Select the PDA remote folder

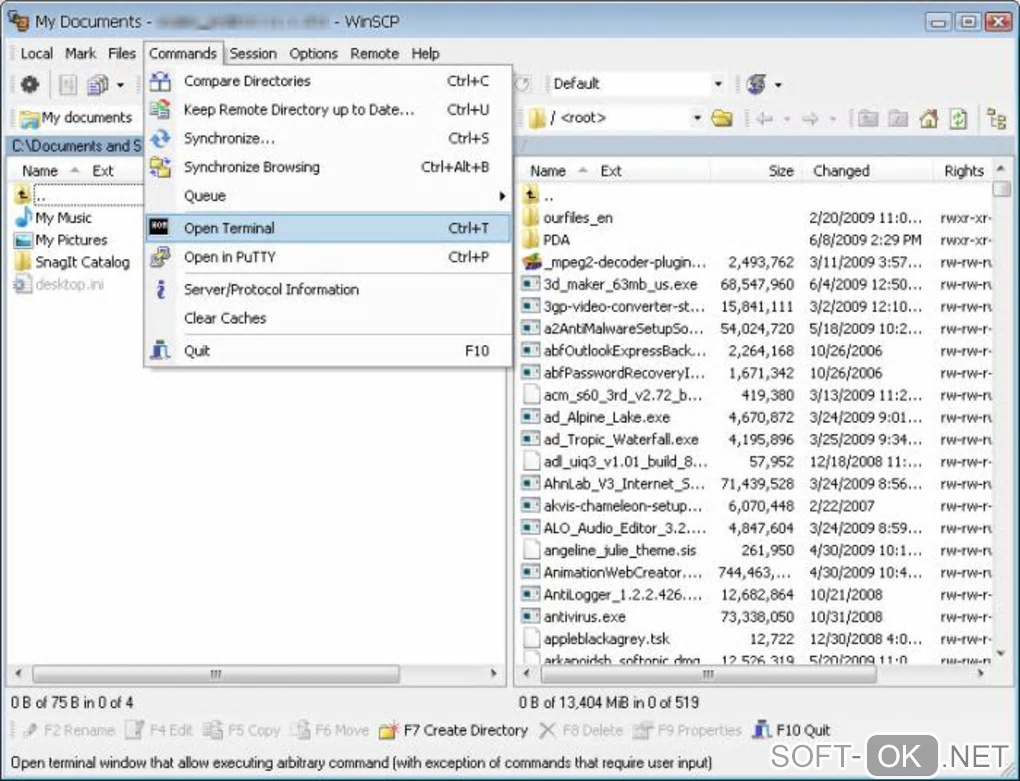coord(556,240)
